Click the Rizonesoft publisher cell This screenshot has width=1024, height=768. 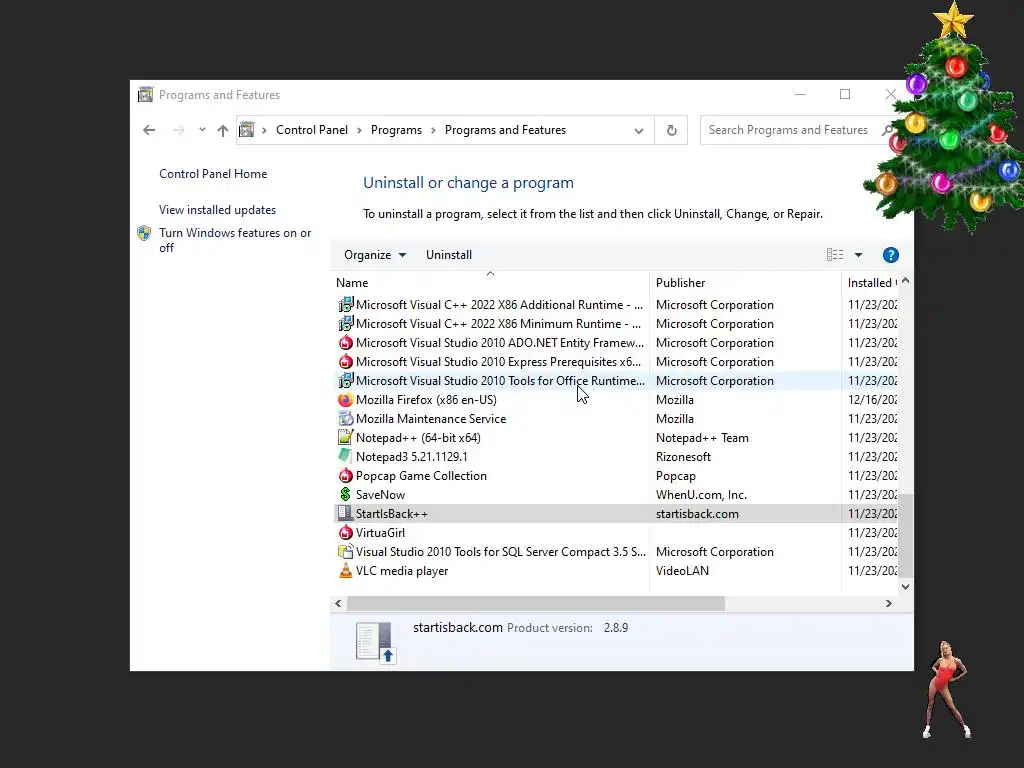tap(683, 456)
